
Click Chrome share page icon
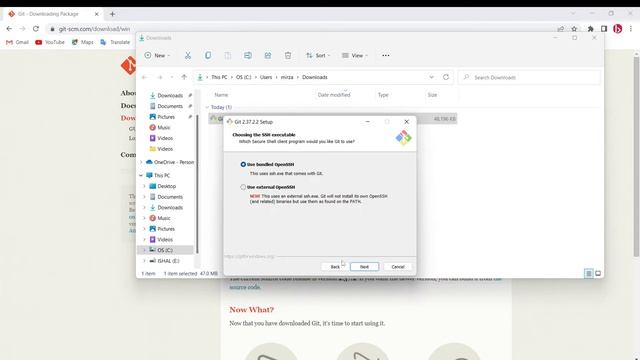pos(561,29)
